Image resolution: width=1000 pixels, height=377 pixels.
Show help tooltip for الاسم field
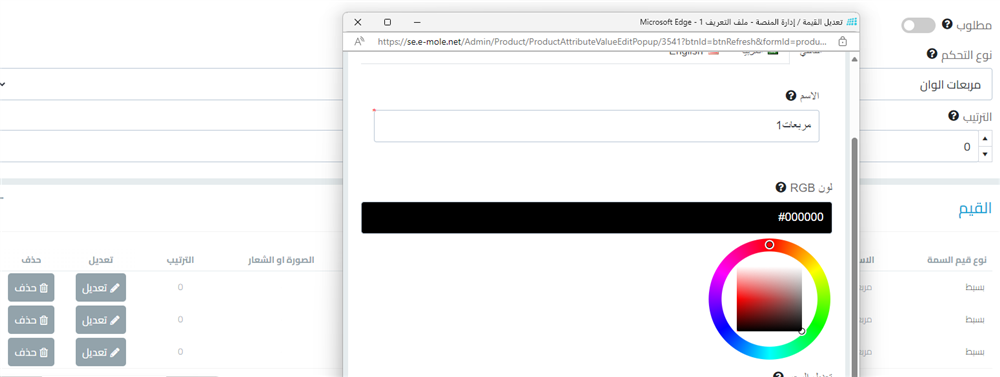coord(791,96)
